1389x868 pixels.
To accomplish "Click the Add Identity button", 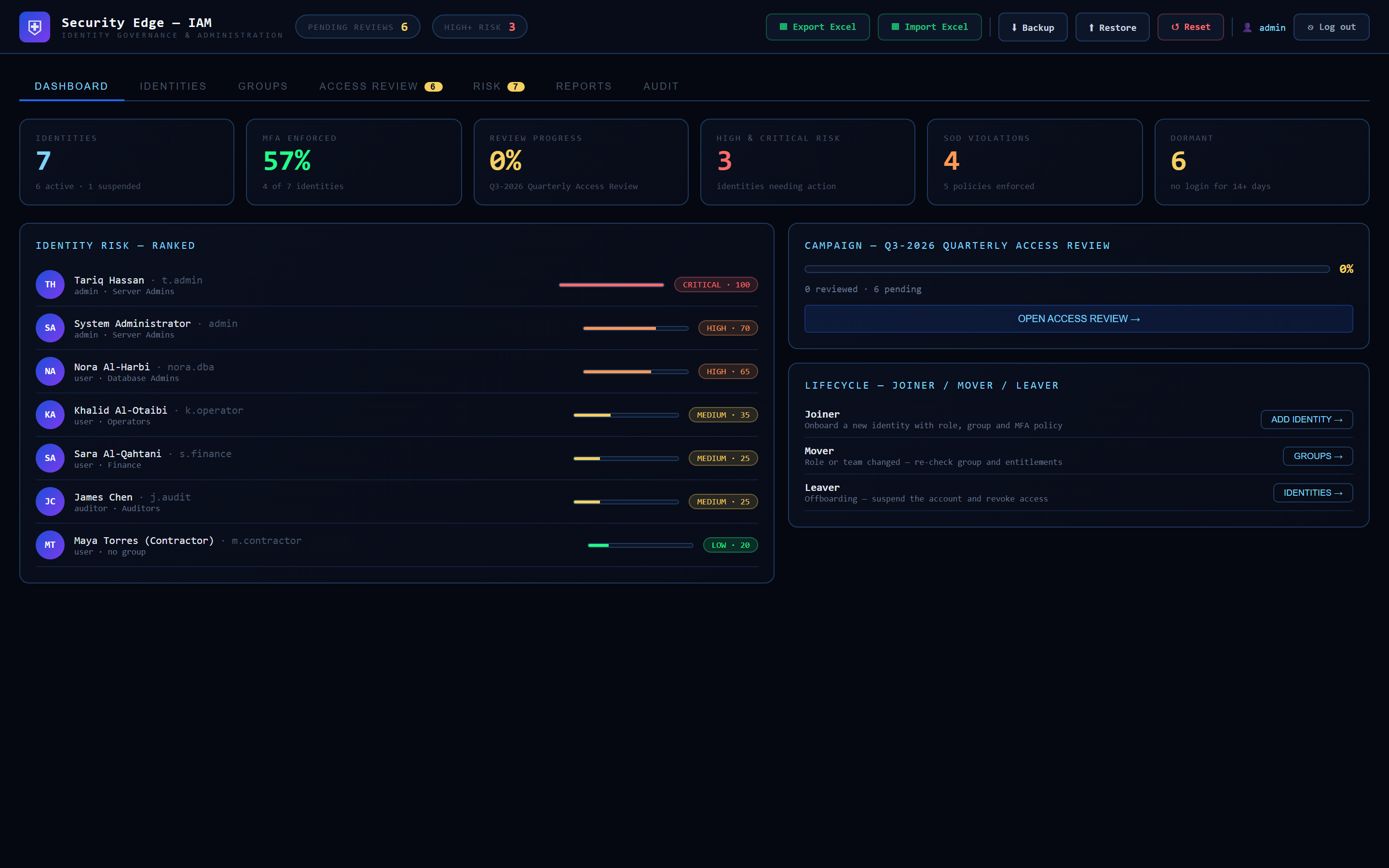I will (1307, 420).
